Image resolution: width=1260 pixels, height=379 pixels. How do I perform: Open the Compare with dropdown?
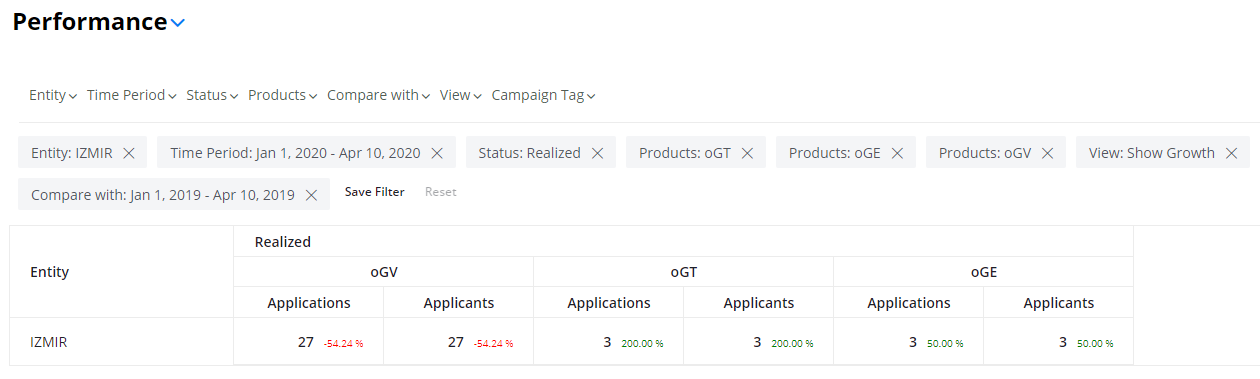click(378, 95)
